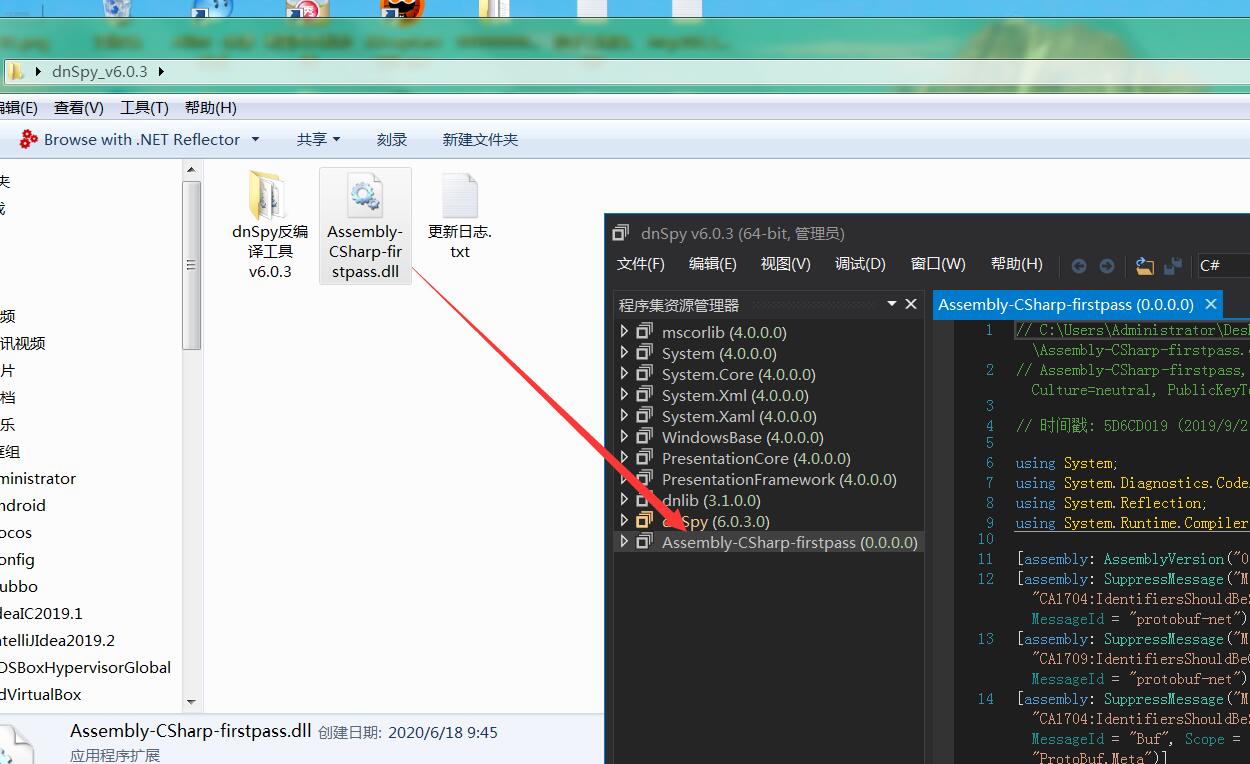Expand the Assembly-CSharp-firstpass tree node

click(624, 542)
